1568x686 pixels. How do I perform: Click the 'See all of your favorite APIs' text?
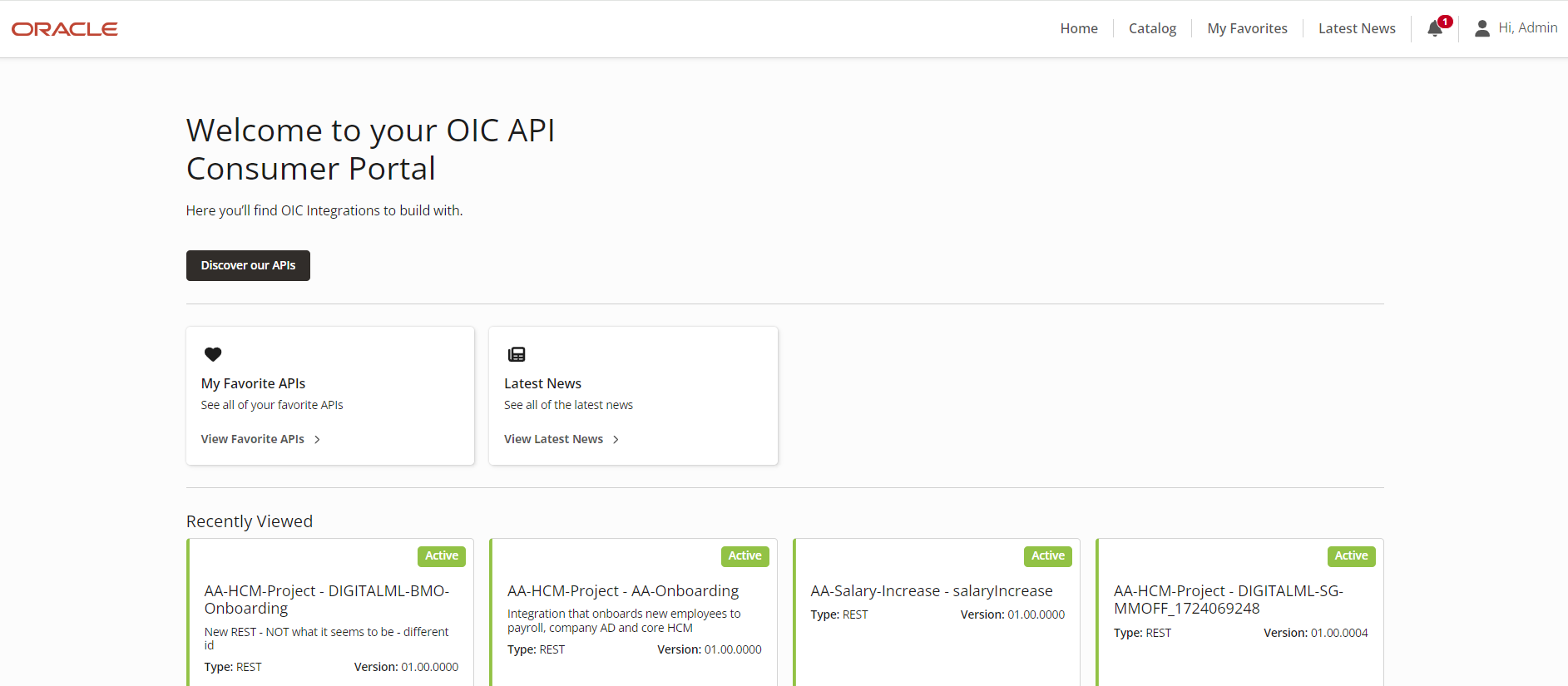[x=272, y=405]
